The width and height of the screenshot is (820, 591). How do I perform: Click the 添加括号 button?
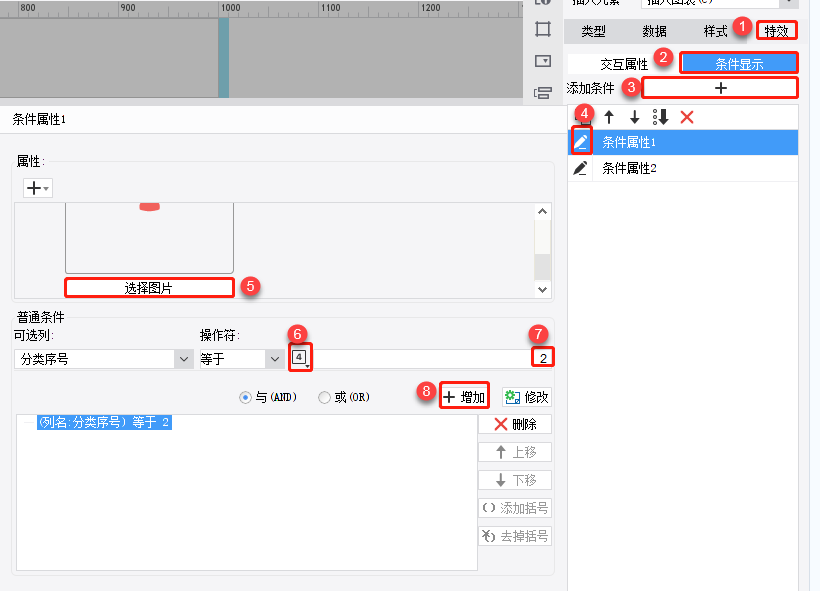click(x=515, y=508)
